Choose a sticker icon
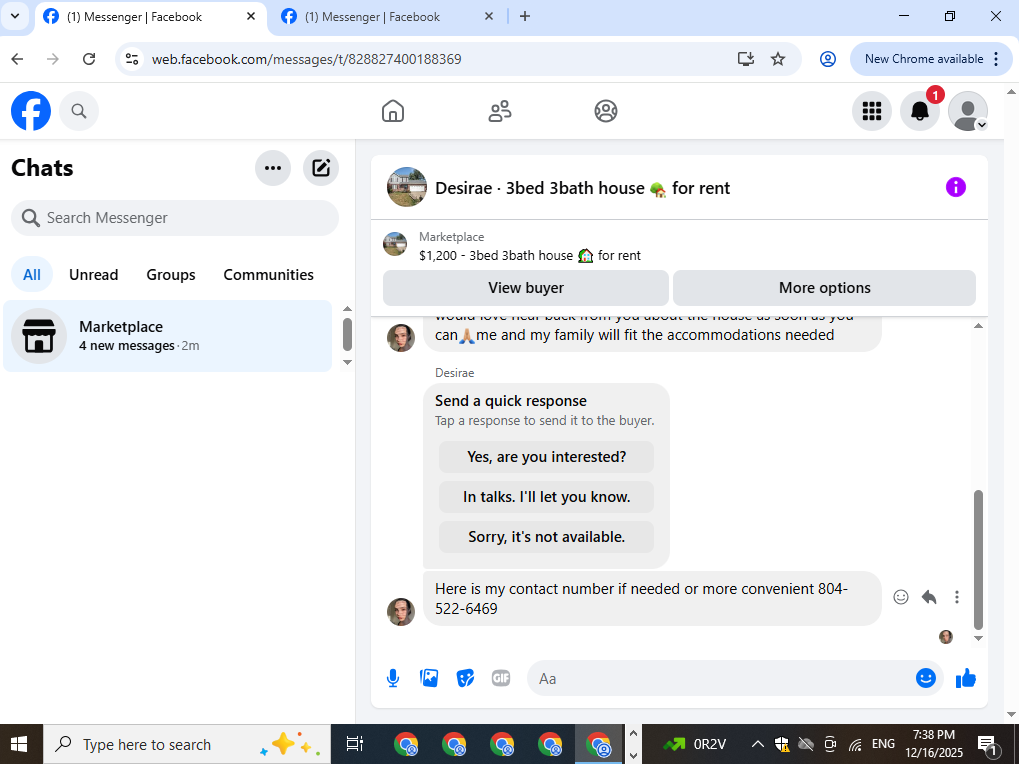1019x764 pixels. pos(465,678)
